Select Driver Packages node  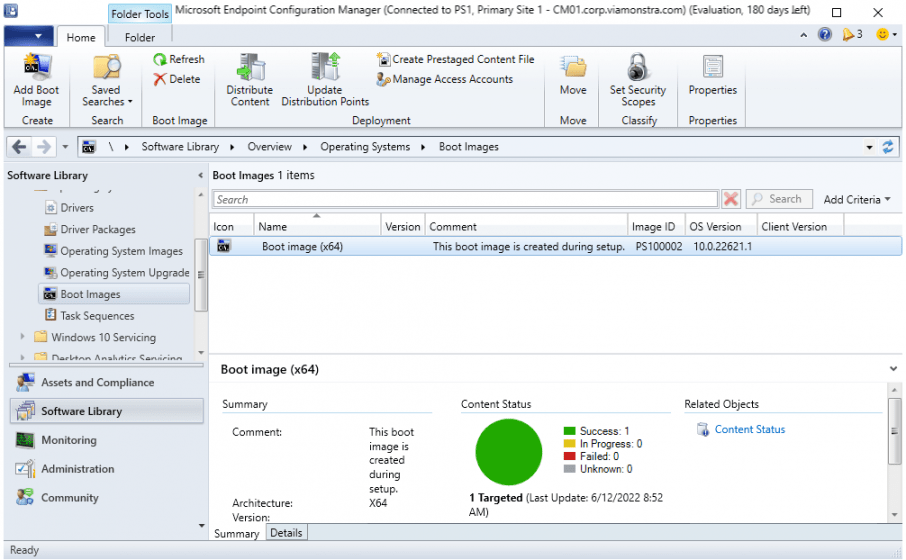coord(98,230)
